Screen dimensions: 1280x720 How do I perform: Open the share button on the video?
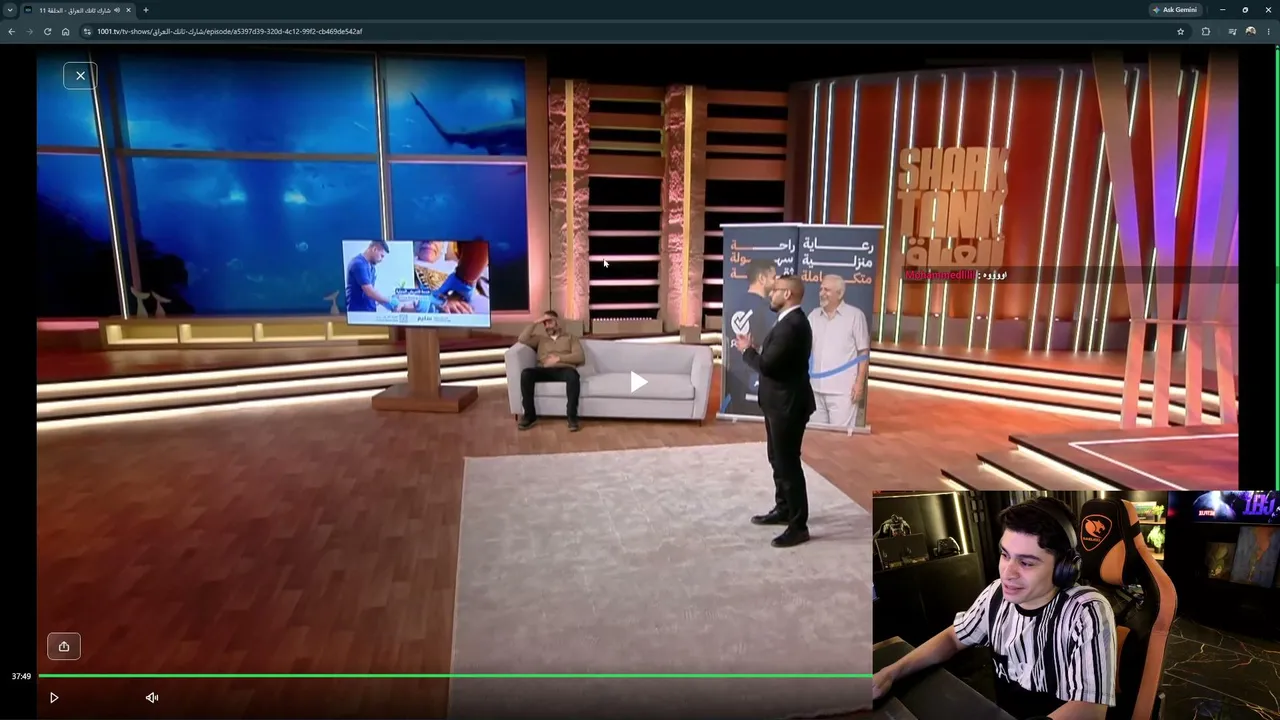click(64, 646)
